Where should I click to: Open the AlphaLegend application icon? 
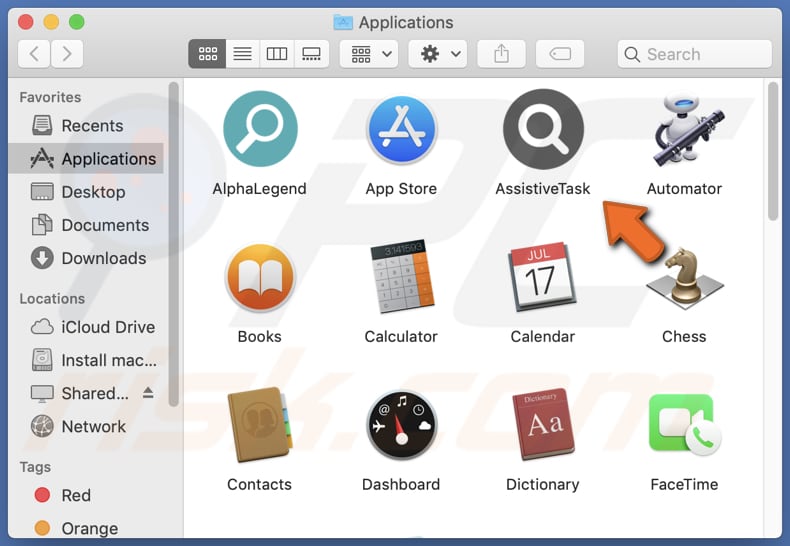[x=260, y=129]
